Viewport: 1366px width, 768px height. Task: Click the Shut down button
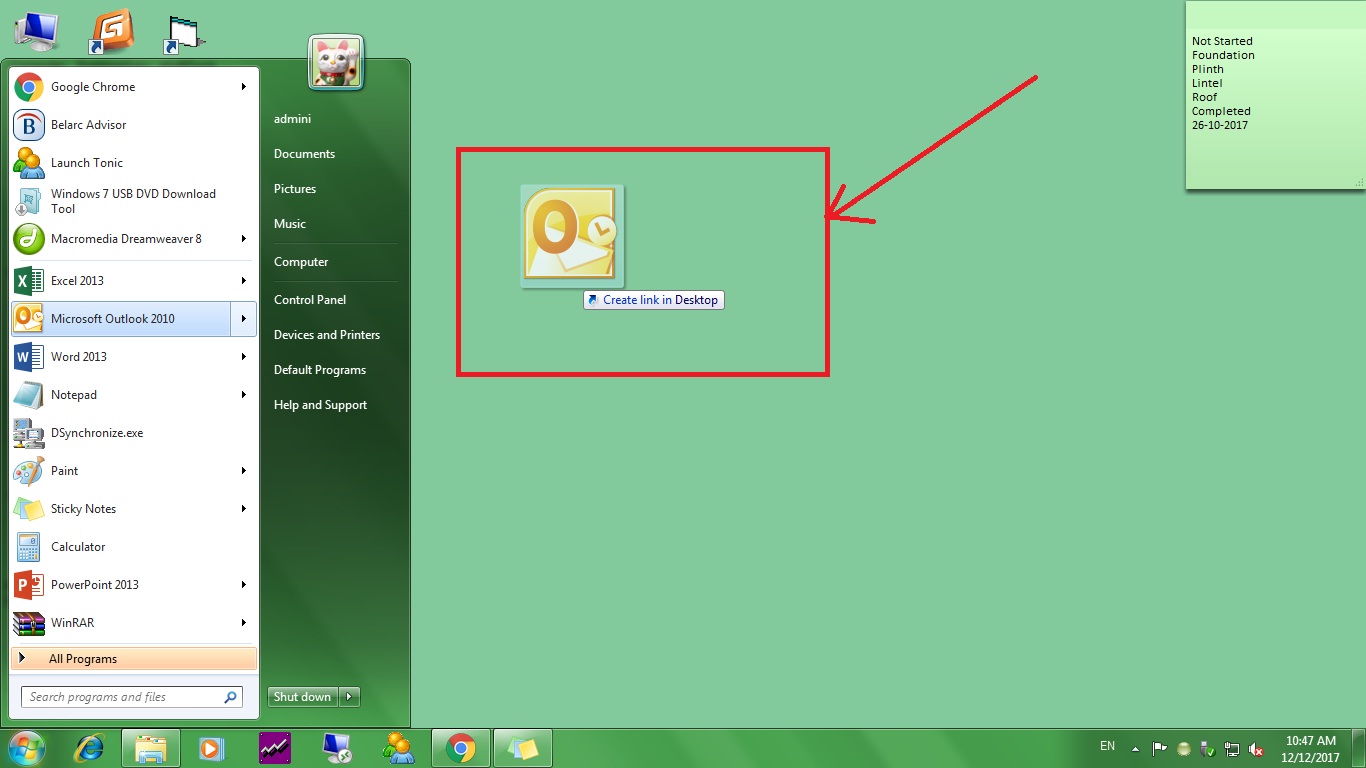(x=303, y=697)
